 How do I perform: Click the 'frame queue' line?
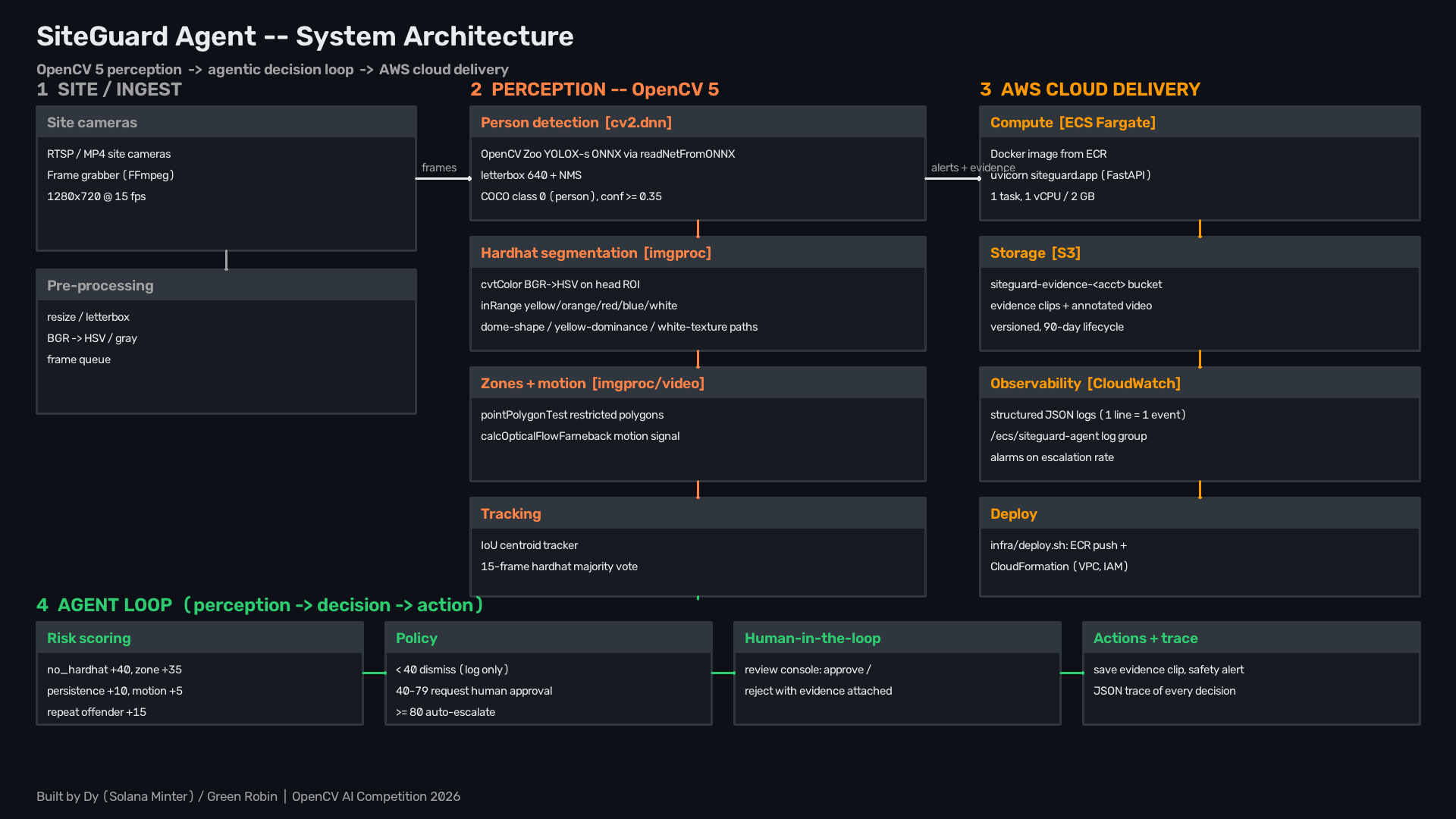tap(79, 359)
